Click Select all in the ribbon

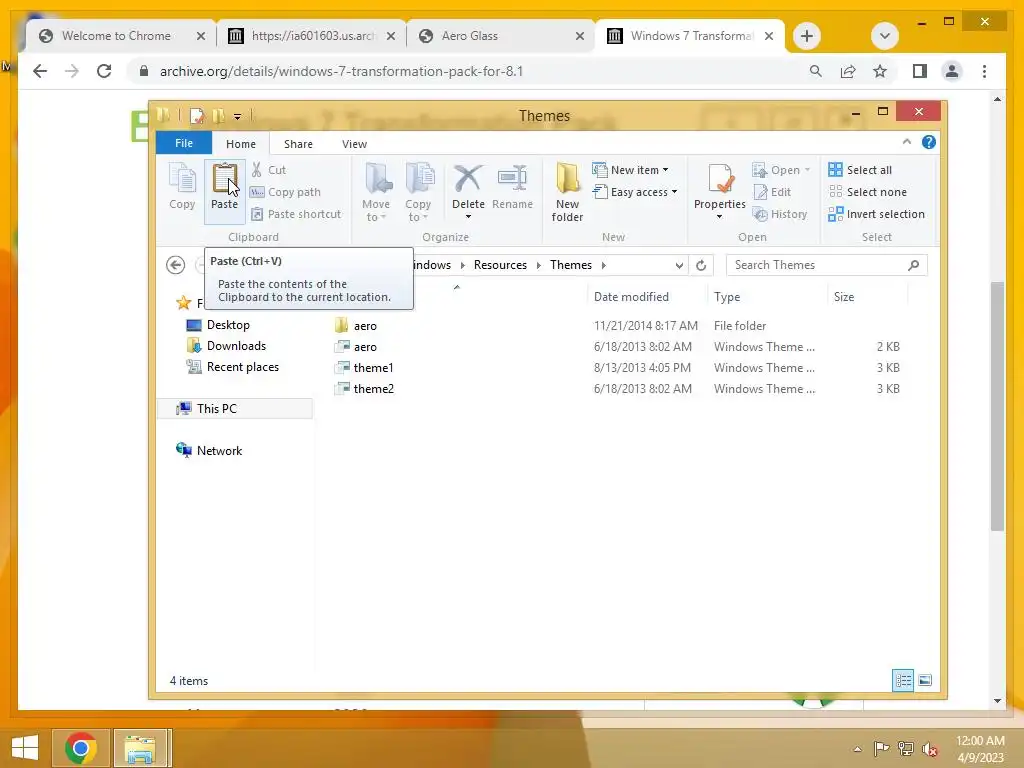(859, 170)
